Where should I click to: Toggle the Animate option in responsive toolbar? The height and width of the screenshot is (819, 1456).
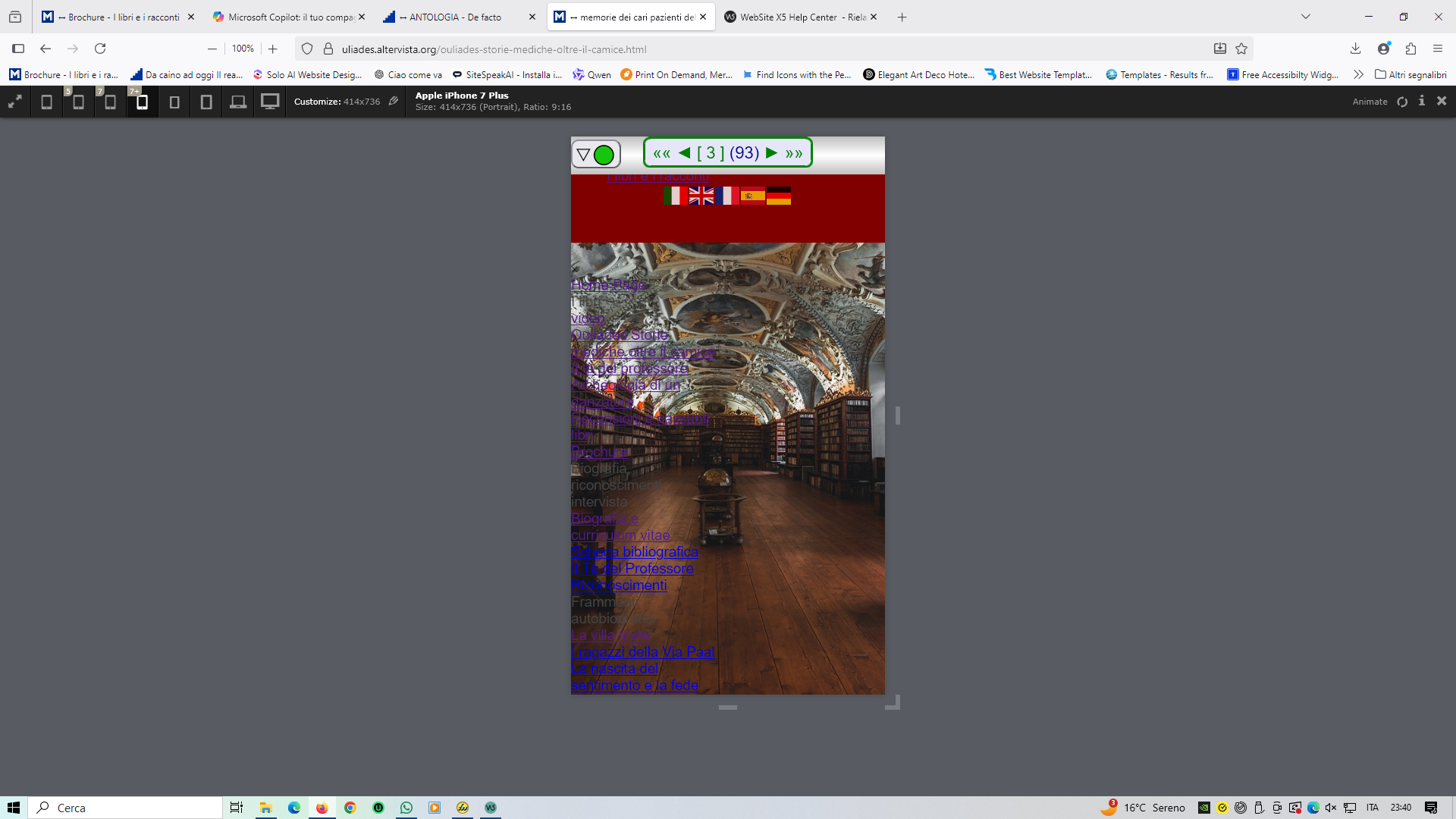pos(1370,102)
